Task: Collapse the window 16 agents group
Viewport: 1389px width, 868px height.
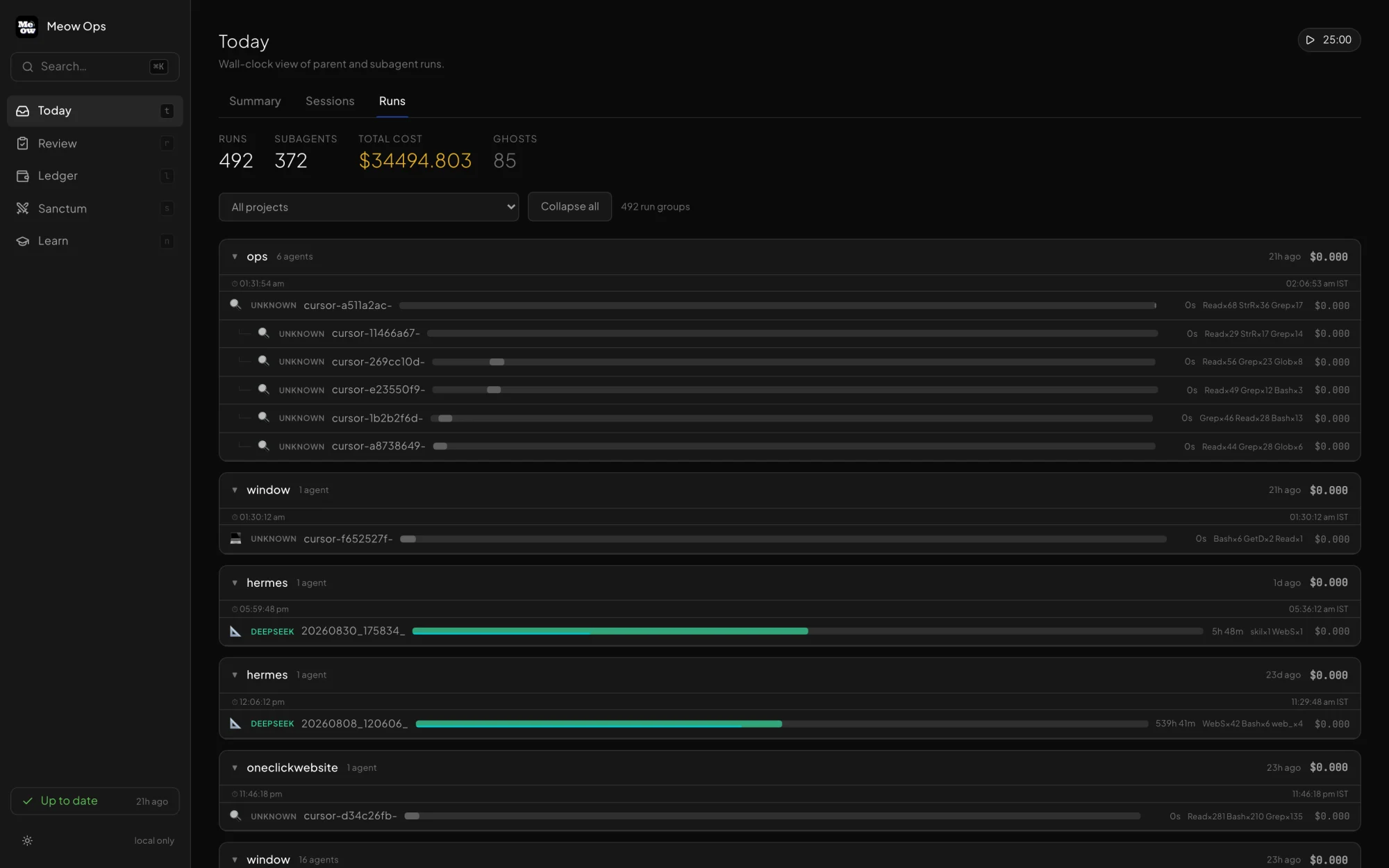Action: tap(235, 860)
